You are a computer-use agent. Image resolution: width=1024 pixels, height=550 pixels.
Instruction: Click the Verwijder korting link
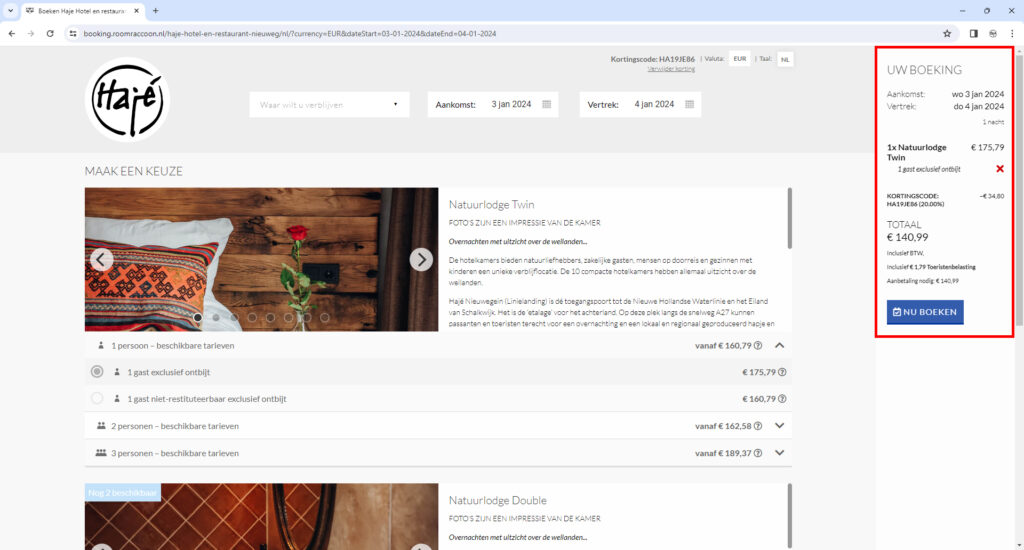[x=671, y=69]
